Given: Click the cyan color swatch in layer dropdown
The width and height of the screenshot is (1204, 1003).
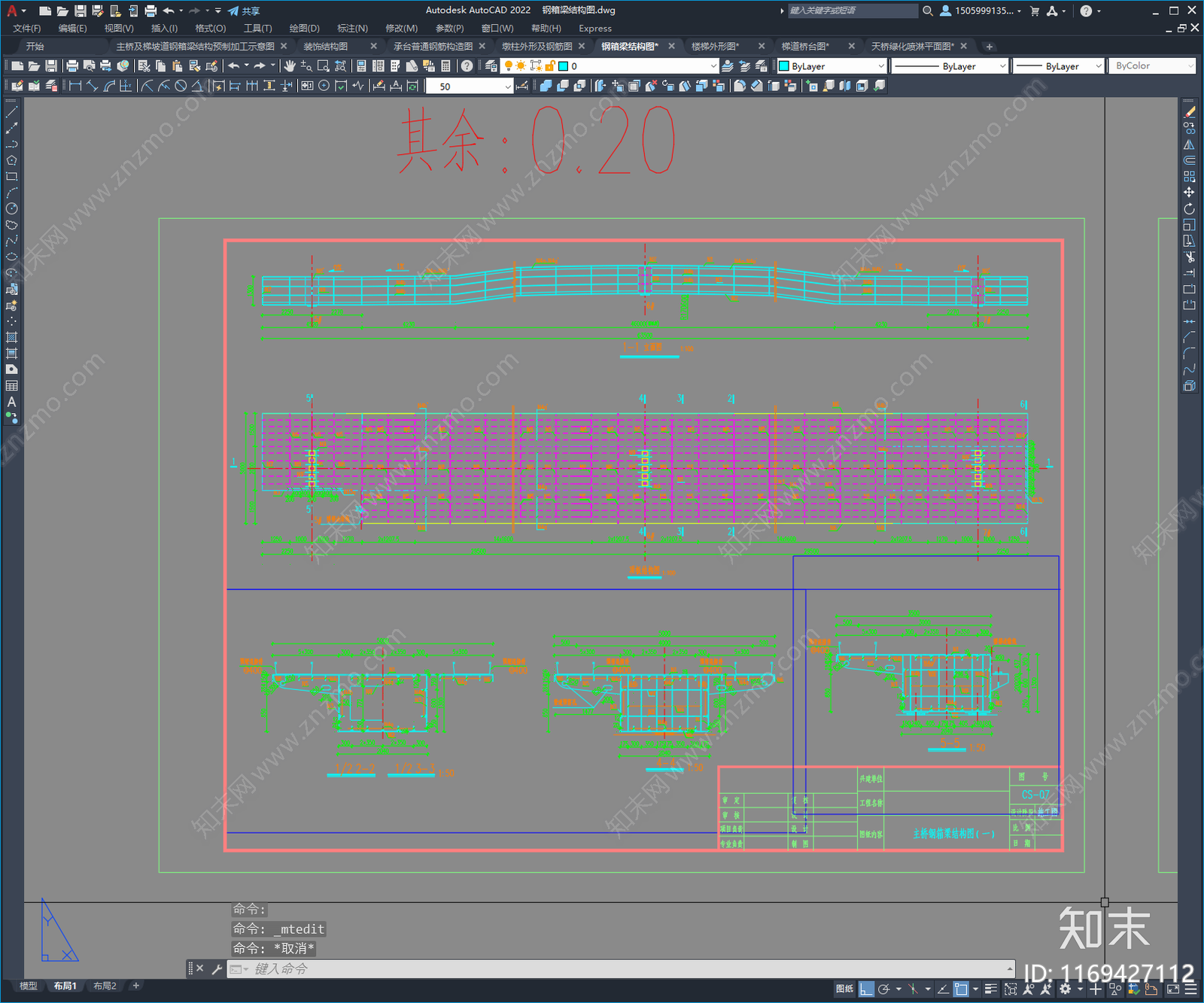Looking at the screenshot, I should coord(563,66).
